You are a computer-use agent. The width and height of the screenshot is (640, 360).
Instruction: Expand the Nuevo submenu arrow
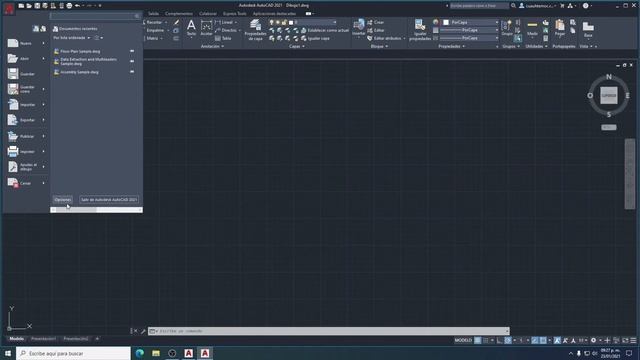point(44,43)
